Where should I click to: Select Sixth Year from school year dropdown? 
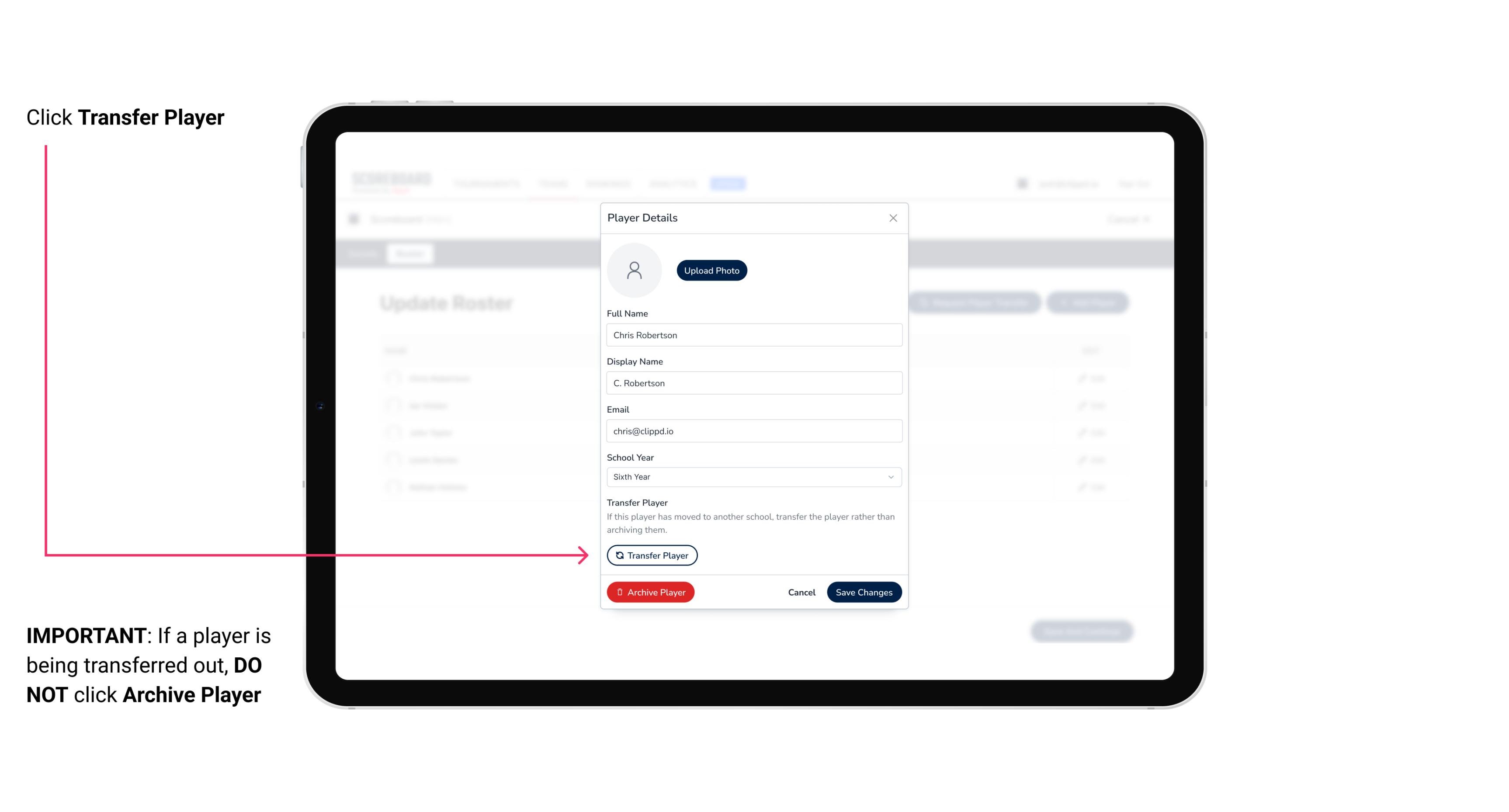click(752, 476)
